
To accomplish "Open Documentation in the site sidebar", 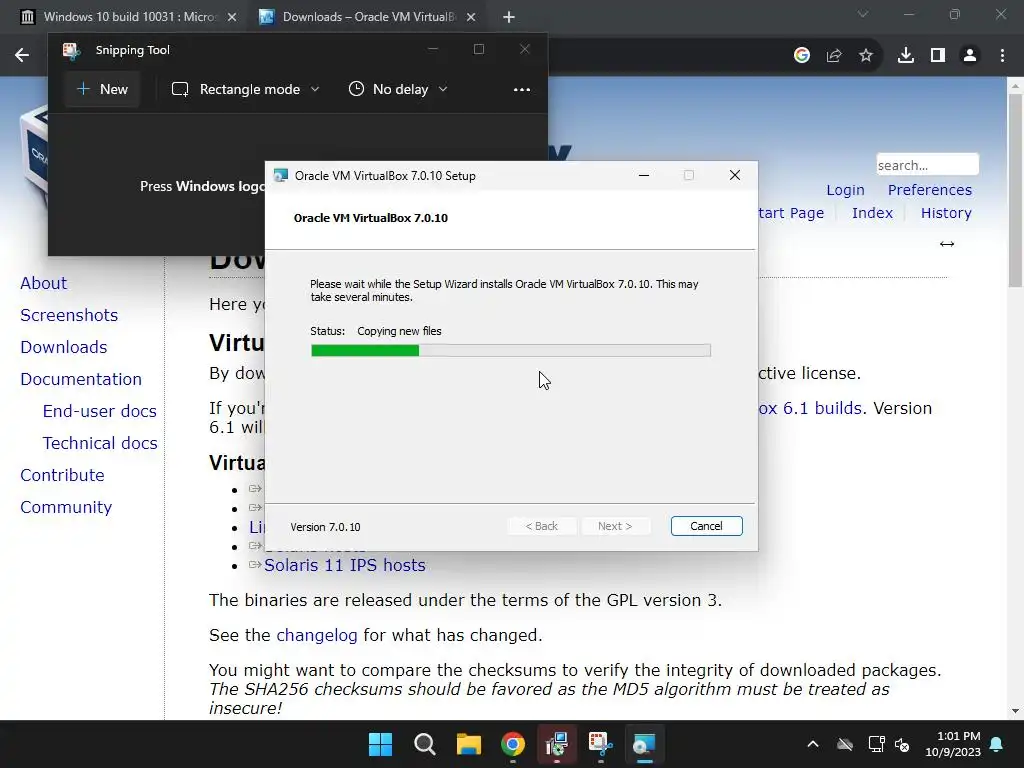I will (x=81, y=379).
